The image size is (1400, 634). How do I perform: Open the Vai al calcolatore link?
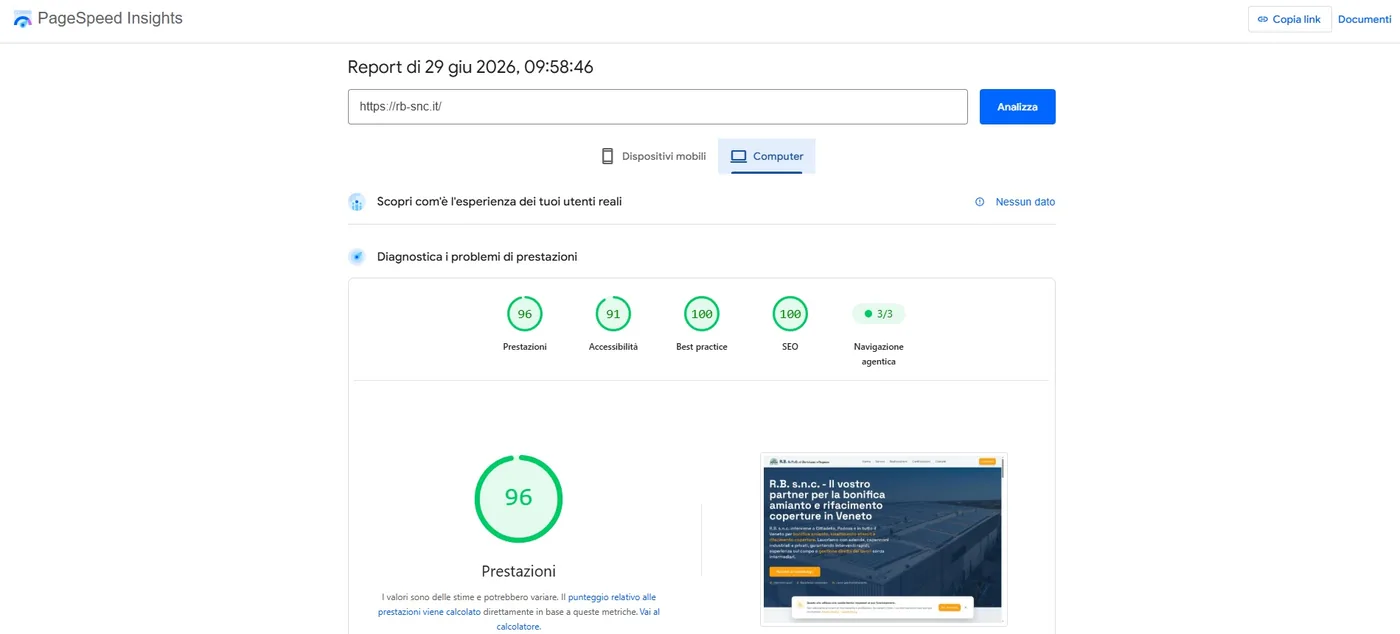tap(578, 619)
